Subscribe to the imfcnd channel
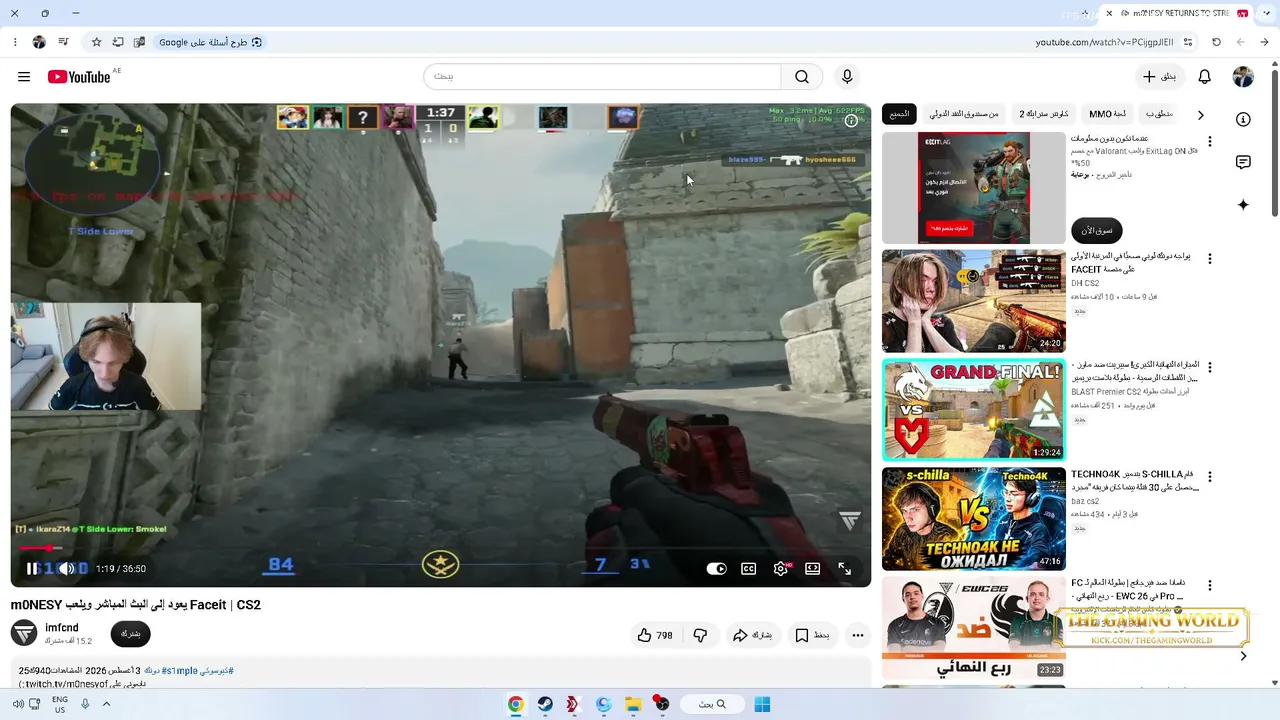This screenshot has width=1280, height=720. 130,634
